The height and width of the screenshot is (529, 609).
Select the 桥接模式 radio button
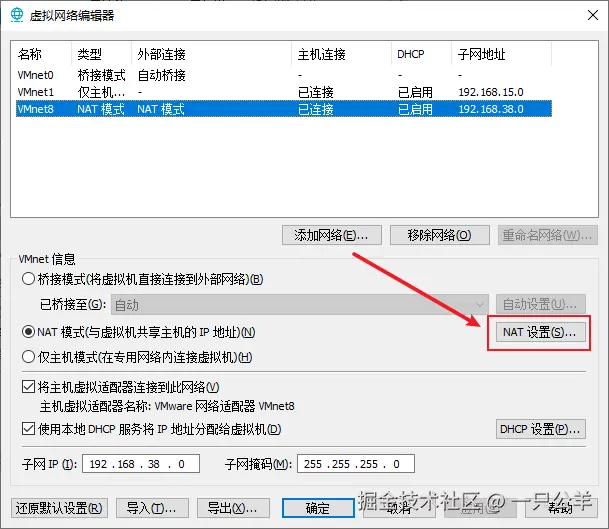[x=28, y=279]
